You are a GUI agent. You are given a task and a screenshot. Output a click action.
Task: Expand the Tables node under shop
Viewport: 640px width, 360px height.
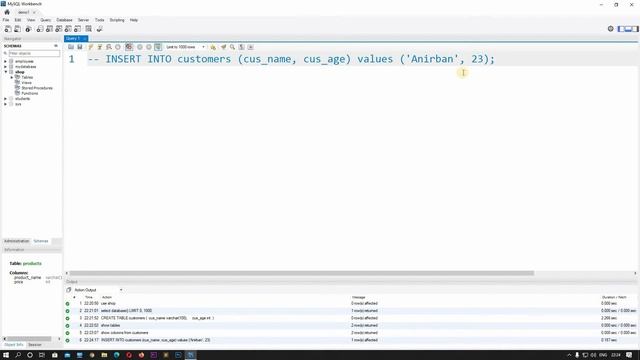(x=12, y=77)
